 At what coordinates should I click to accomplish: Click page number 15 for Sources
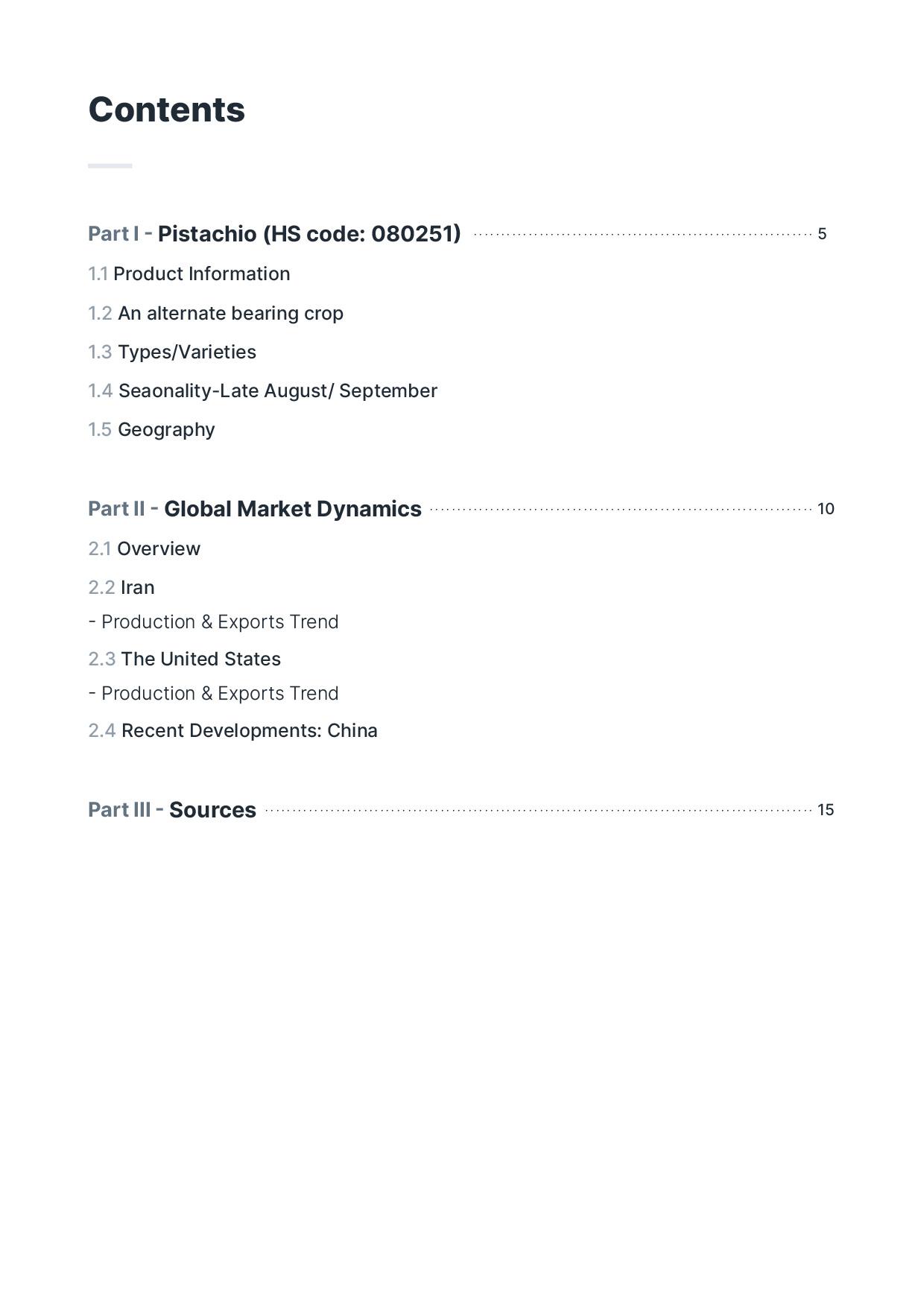826,810
